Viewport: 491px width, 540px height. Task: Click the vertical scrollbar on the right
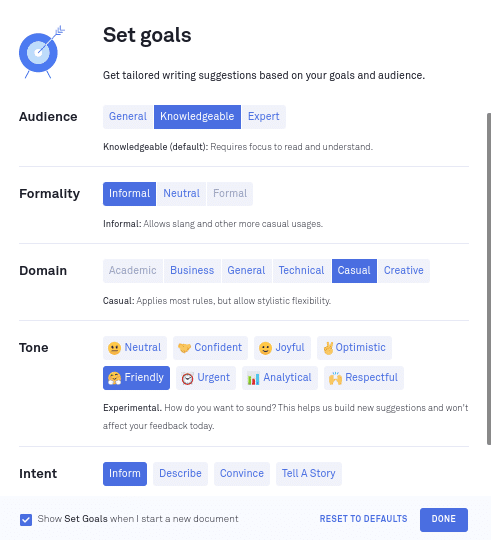coord(489,279)
